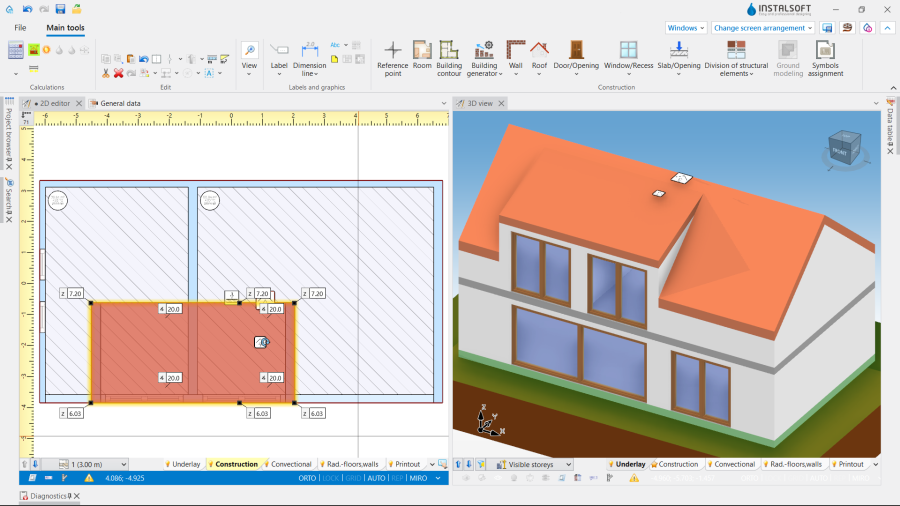Toggle ORTO mode in 2D status bar

pyautogui.click(x=307, y=478)
